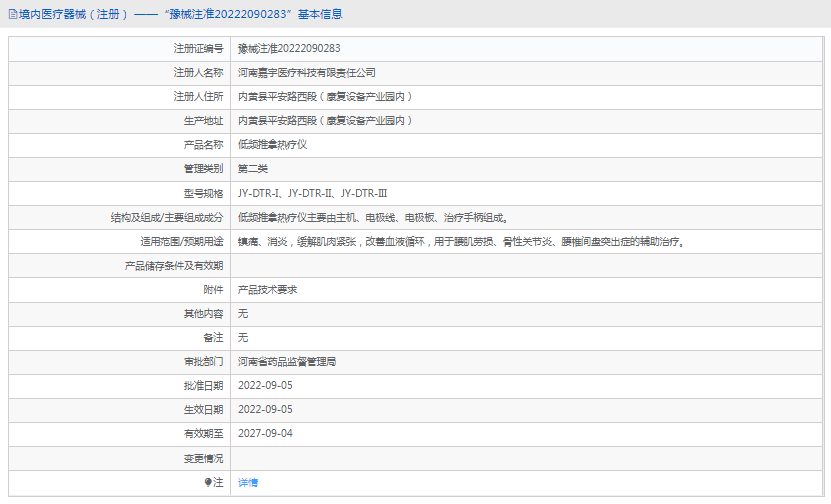The width and height of the screenshot is (831, 504).
Task: Click the 适用范围/预期用途 label
Action: 182,242
